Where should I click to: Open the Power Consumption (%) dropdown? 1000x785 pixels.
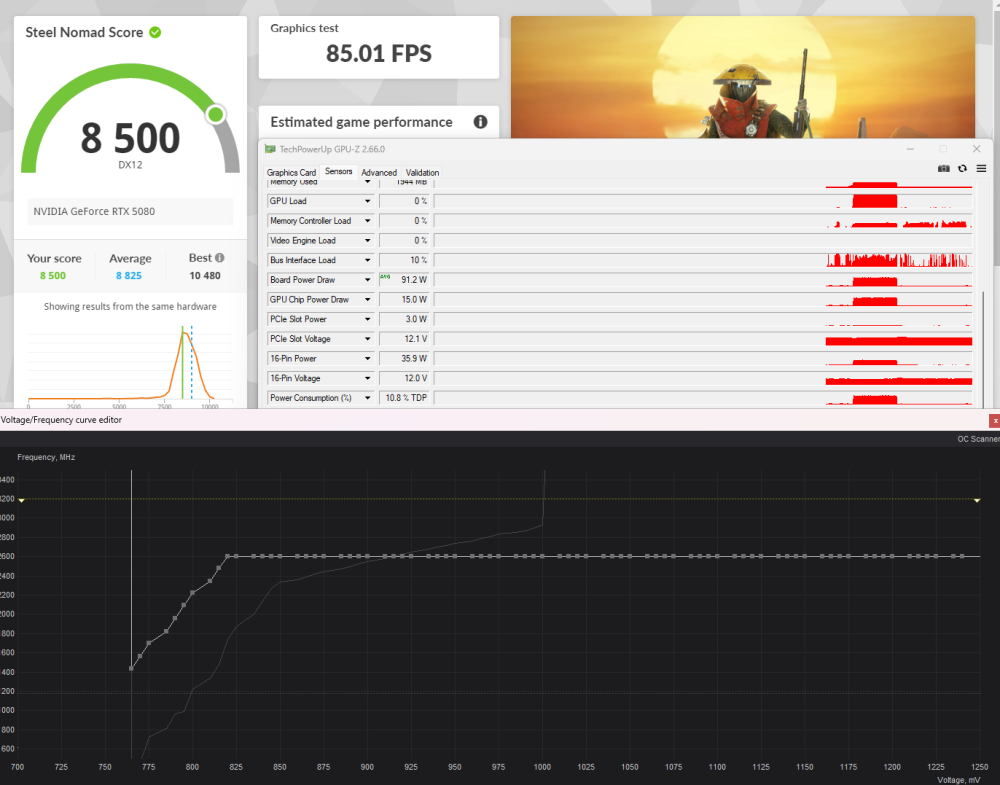[x=367, y=398]
